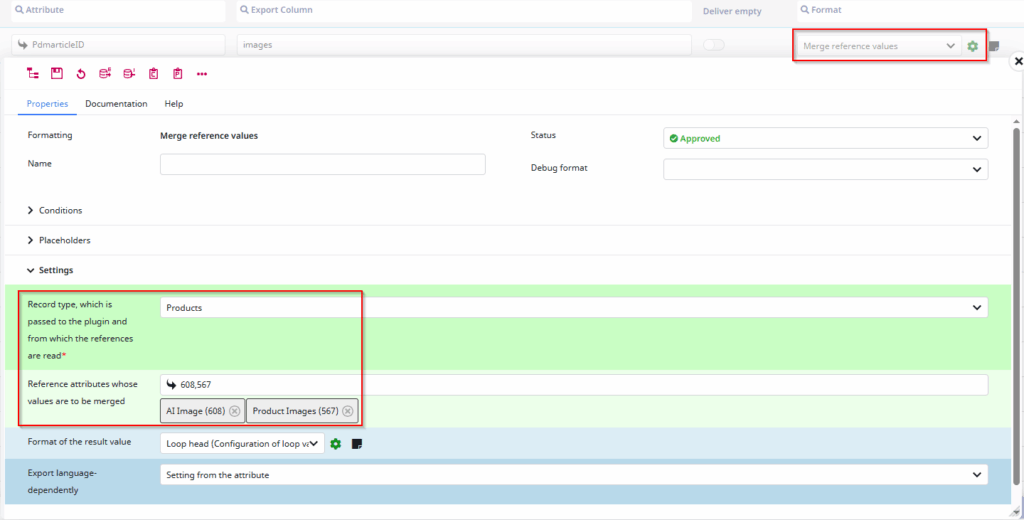Open the Products record type dropdown
Image resolution: width=1024 pixels, height=520 pixels.
tap(574, 308)
